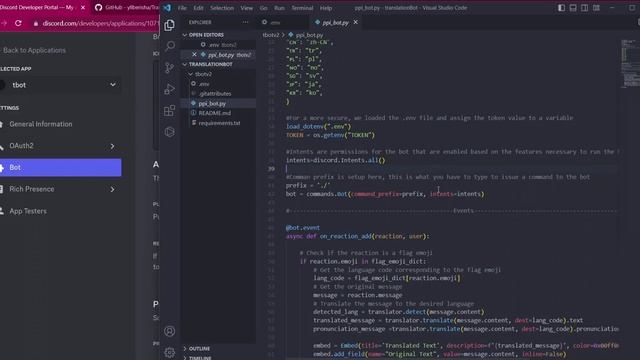Viewport: 640px width, 360px height.
Task: Open the Edit menu in VS Code
Action: pos(198,8)
